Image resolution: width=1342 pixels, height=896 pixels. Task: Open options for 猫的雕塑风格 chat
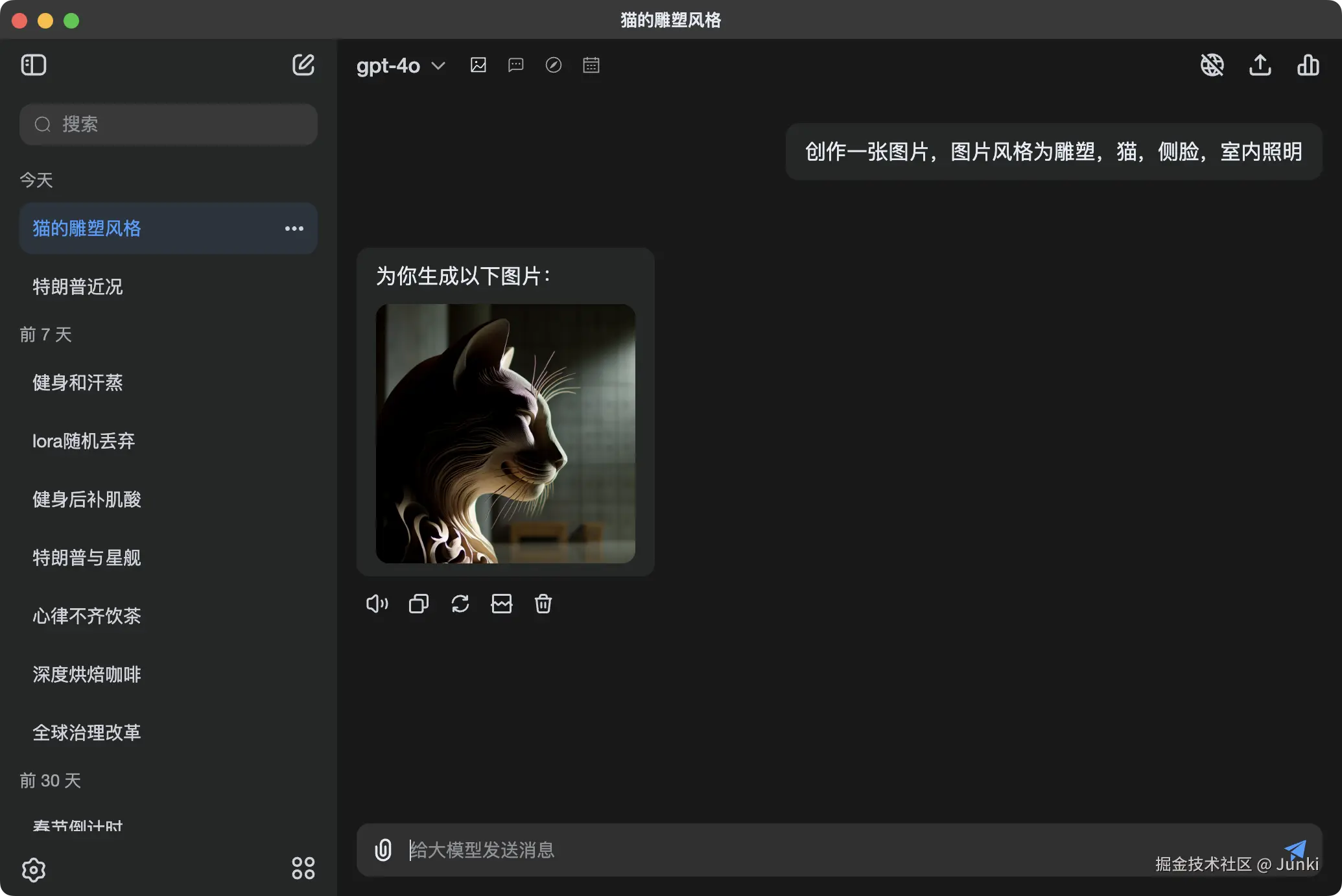click(x=294, y=228)
